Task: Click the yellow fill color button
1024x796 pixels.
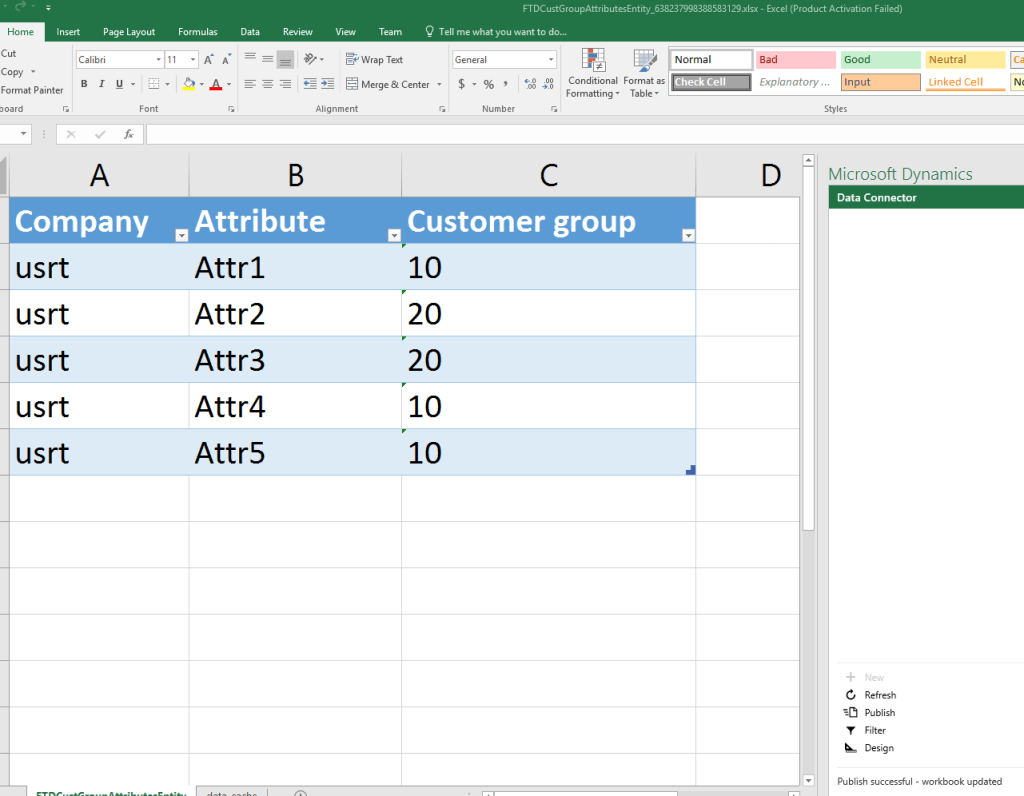Action: point(189,85)
